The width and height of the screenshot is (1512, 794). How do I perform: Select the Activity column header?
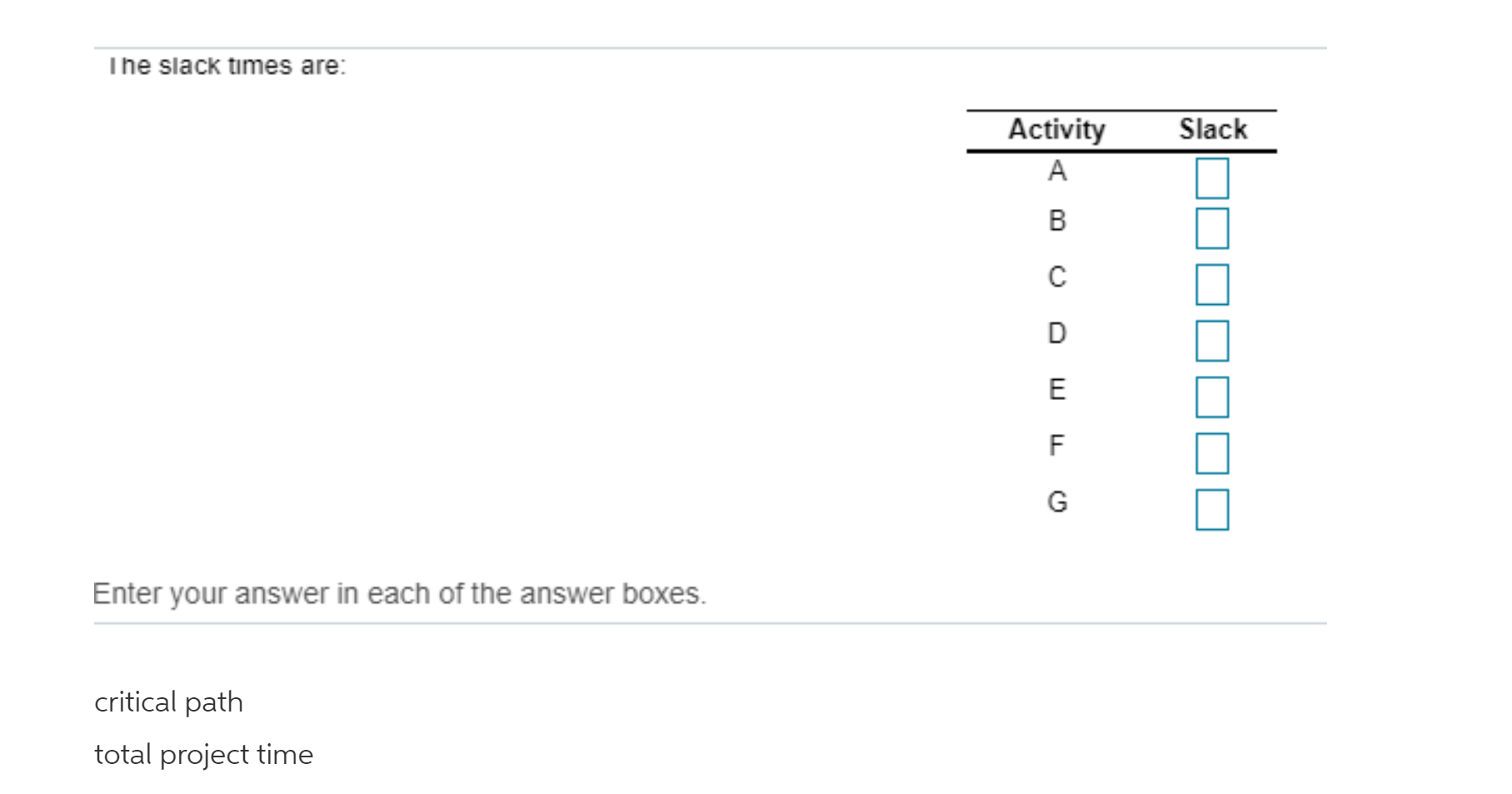coord(1056,128)
